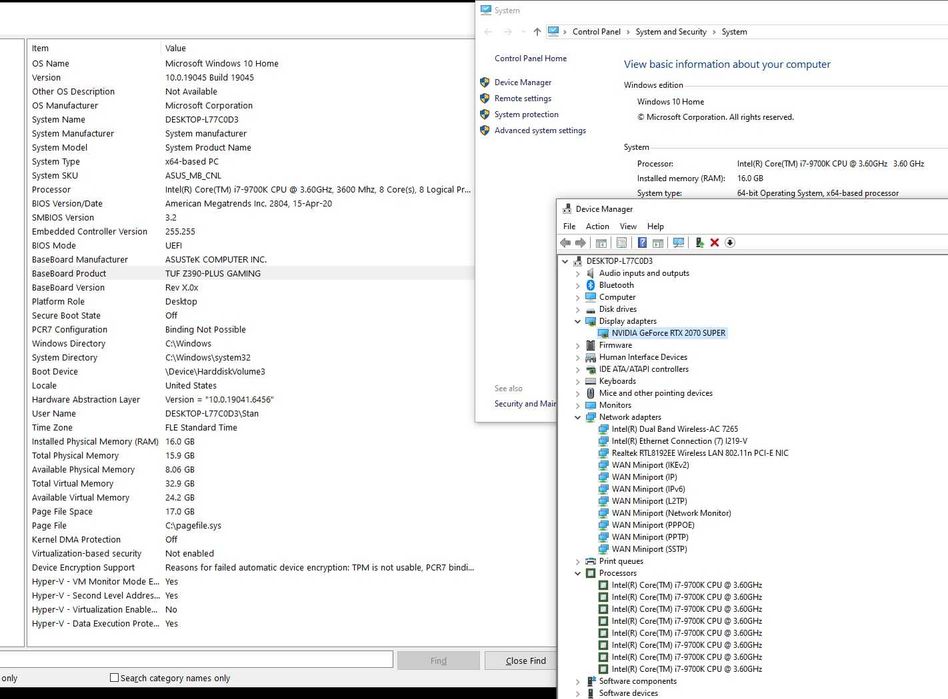Click the computer icon in System address bar
This screenshot has height=699, width=948.
(553, 31)
